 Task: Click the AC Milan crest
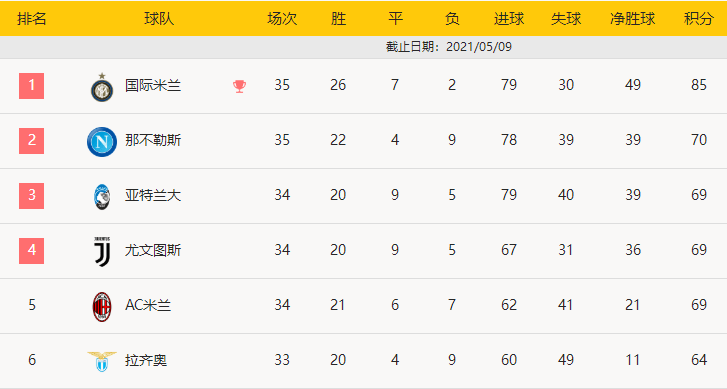[102, 306]
